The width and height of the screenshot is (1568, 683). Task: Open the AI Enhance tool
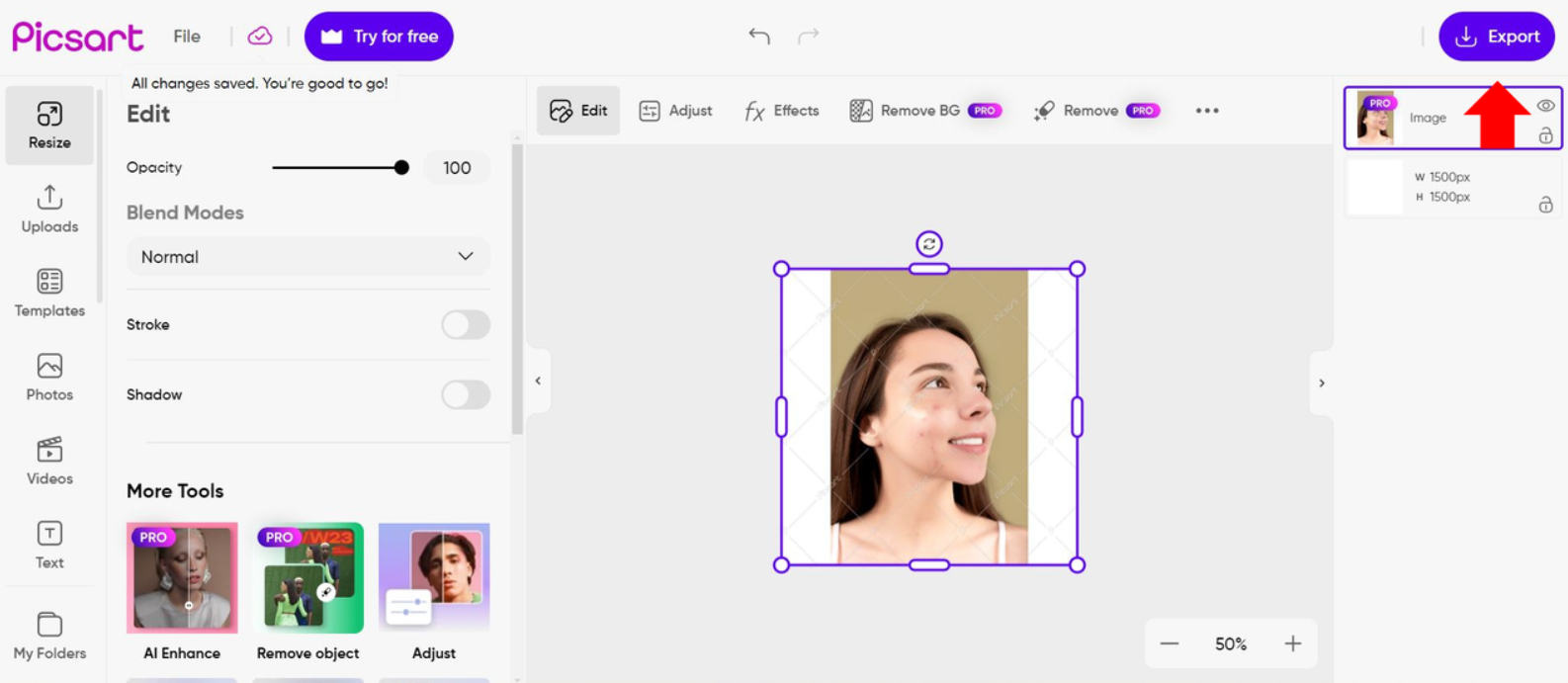click(182, 592)
